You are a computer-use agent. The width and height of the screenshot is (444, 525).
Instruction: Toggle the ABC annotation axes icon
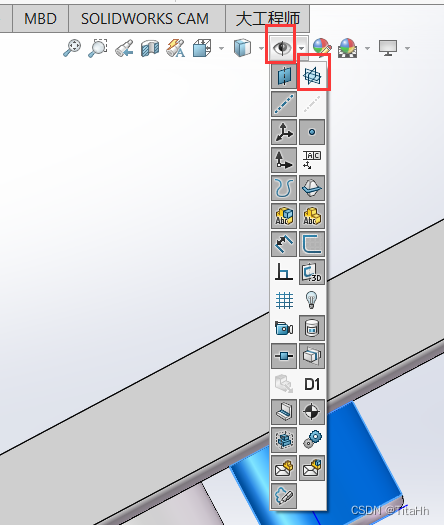(312, 160)
